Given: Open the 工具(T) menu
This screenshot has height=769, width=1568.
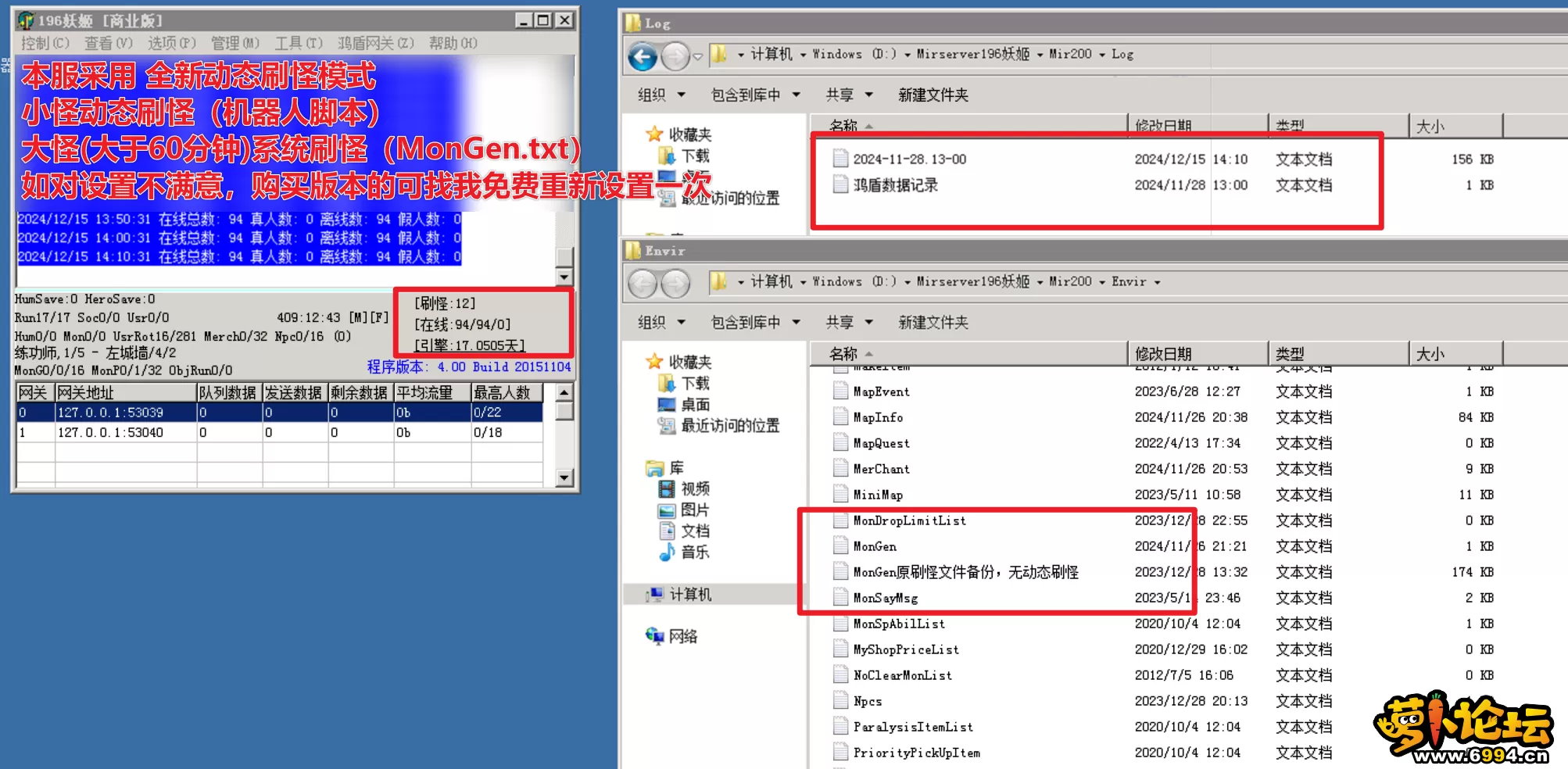Looking at the screenshot, I should coord(298,43).
